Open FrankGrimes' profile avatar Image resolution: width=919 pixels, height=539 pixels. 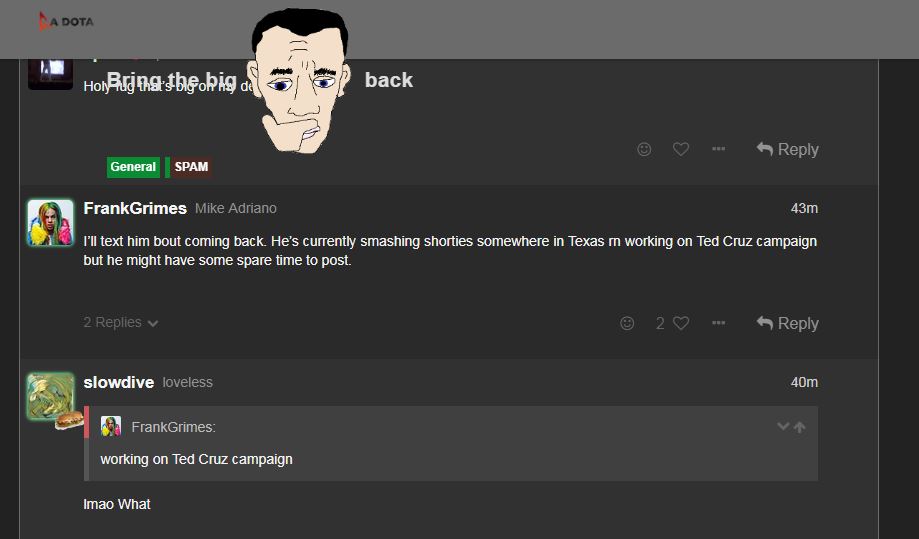(50, 223)
